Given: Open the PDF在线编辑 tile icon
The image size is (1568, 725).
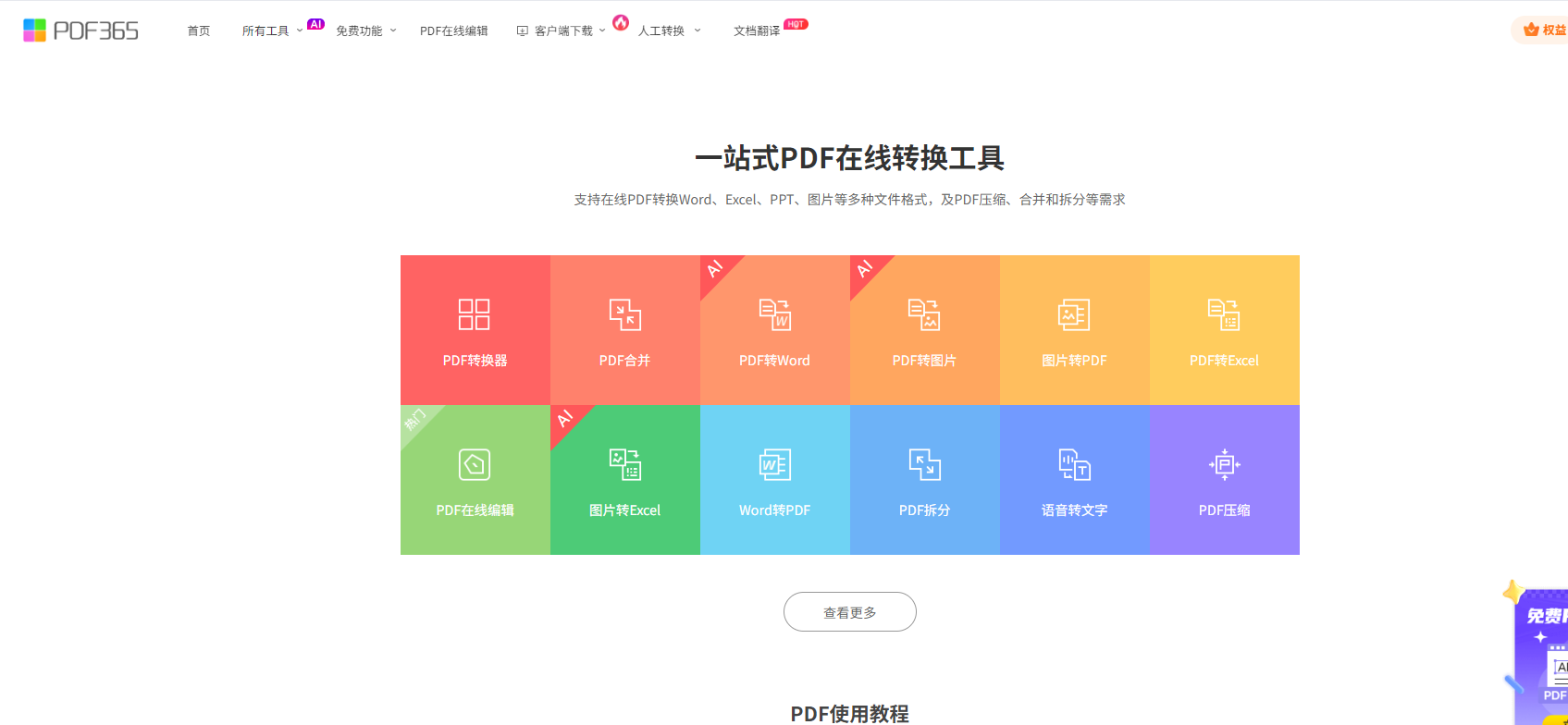Looking at the screenshot, I should pos(475,464).
